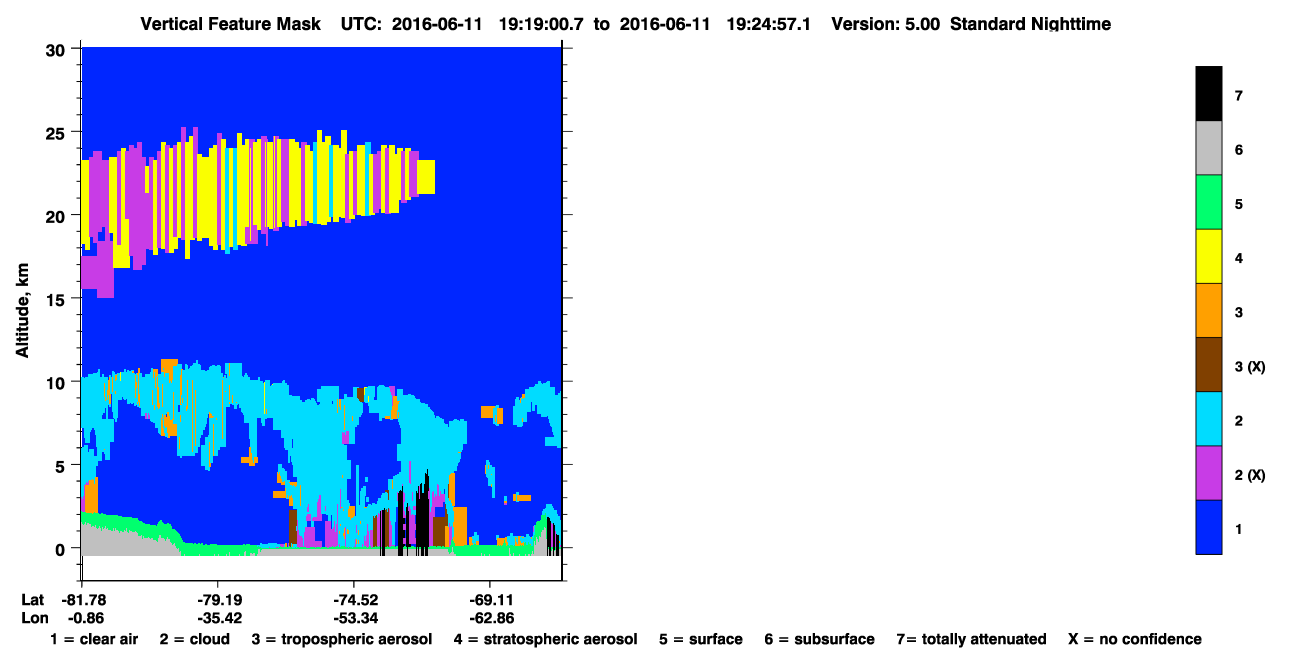
Task: Click the 'Lat' row label
Action: point(33,600)
